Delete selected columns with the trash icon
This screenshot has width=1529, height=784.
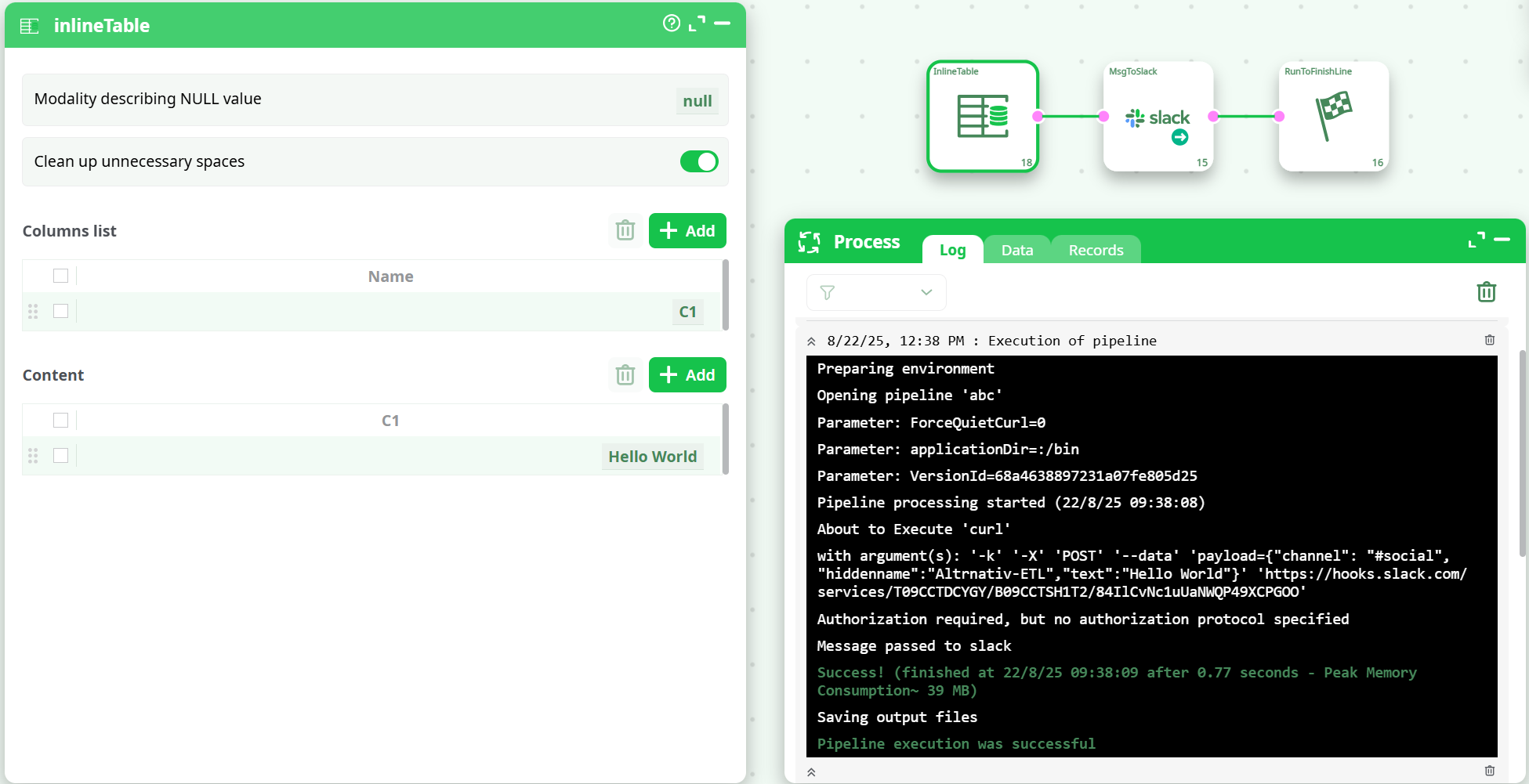625,231
